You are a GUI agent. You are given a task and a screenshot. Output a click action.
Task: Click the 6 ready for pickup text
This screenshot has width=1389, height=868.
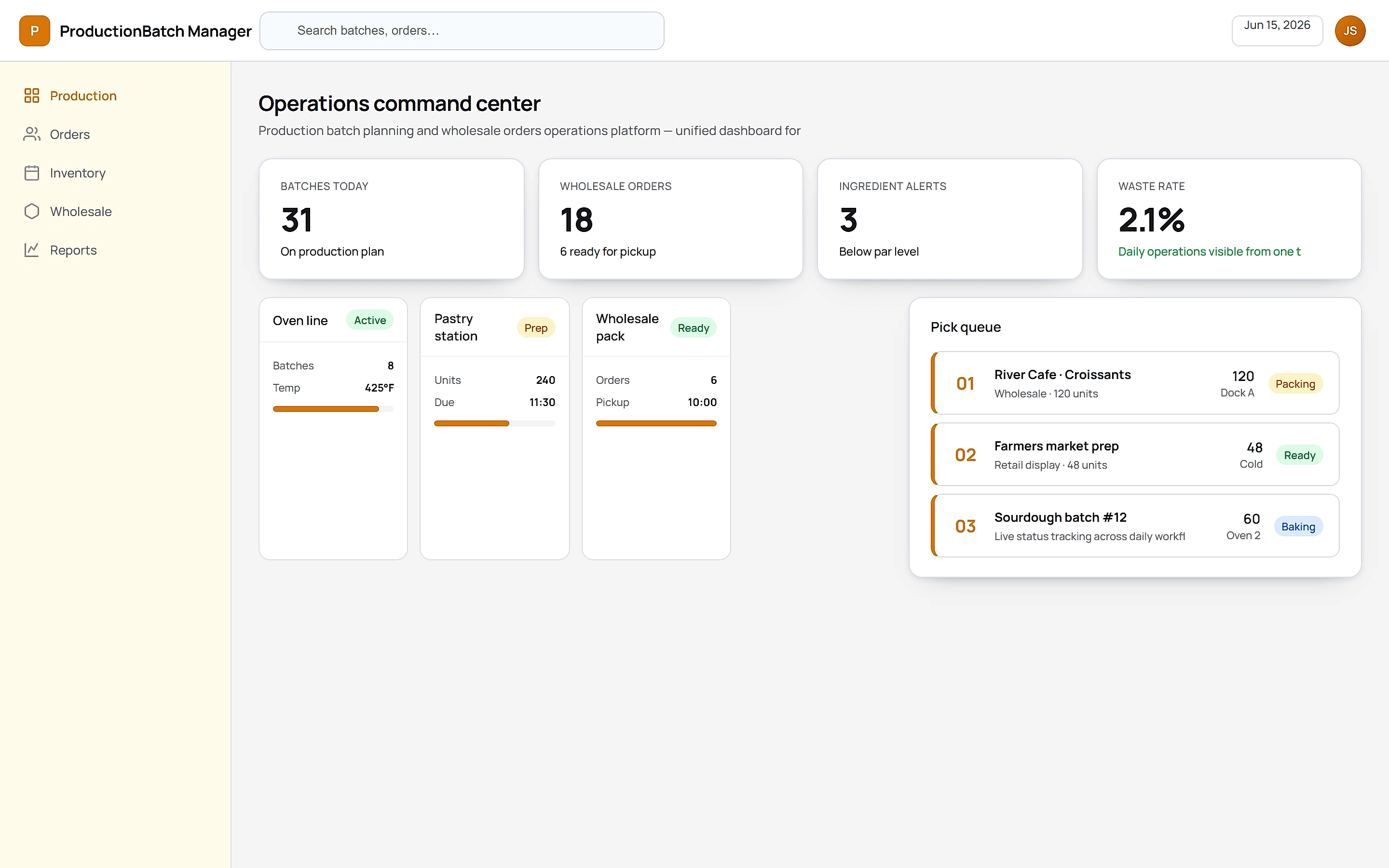pos(608,251)
